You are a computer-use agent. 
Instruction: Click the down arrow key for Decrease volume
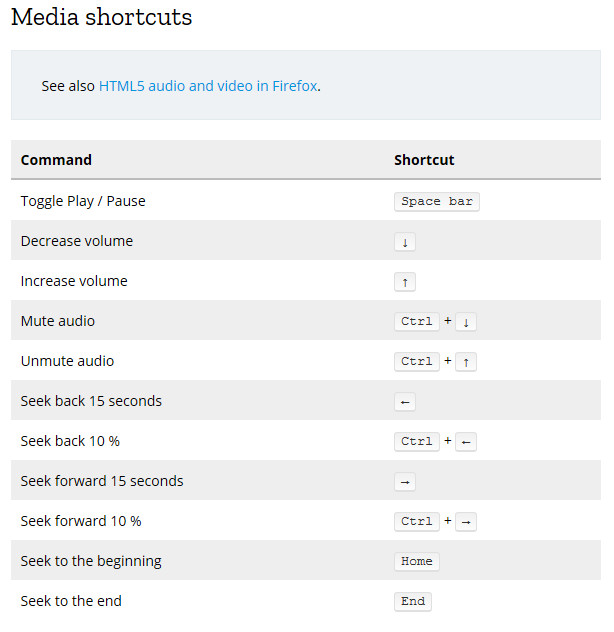(x=405, y=242)
